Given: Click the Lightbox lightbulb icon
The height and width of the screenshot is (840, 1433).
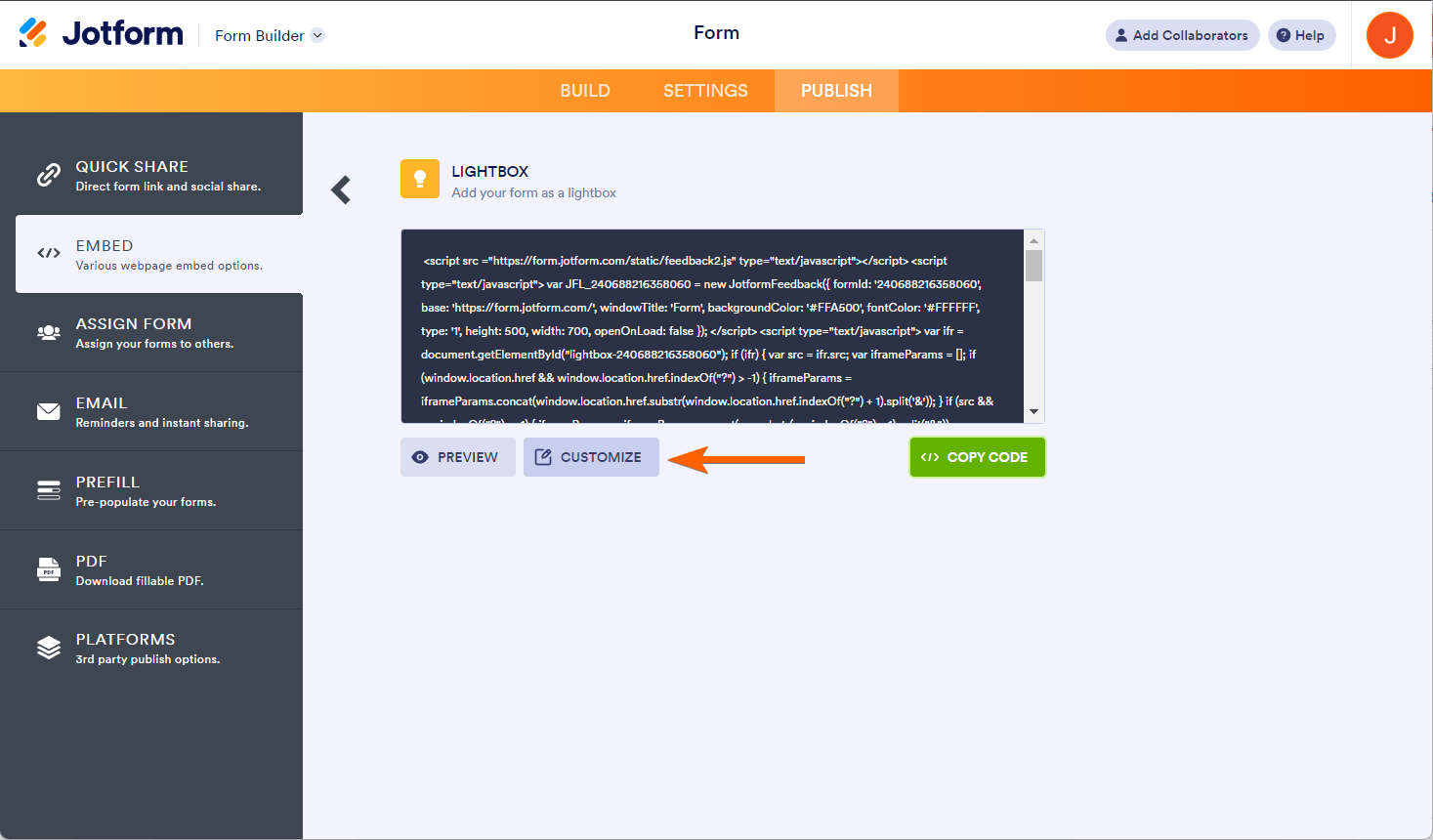Looking at the screenshot, I should (420, 179).
